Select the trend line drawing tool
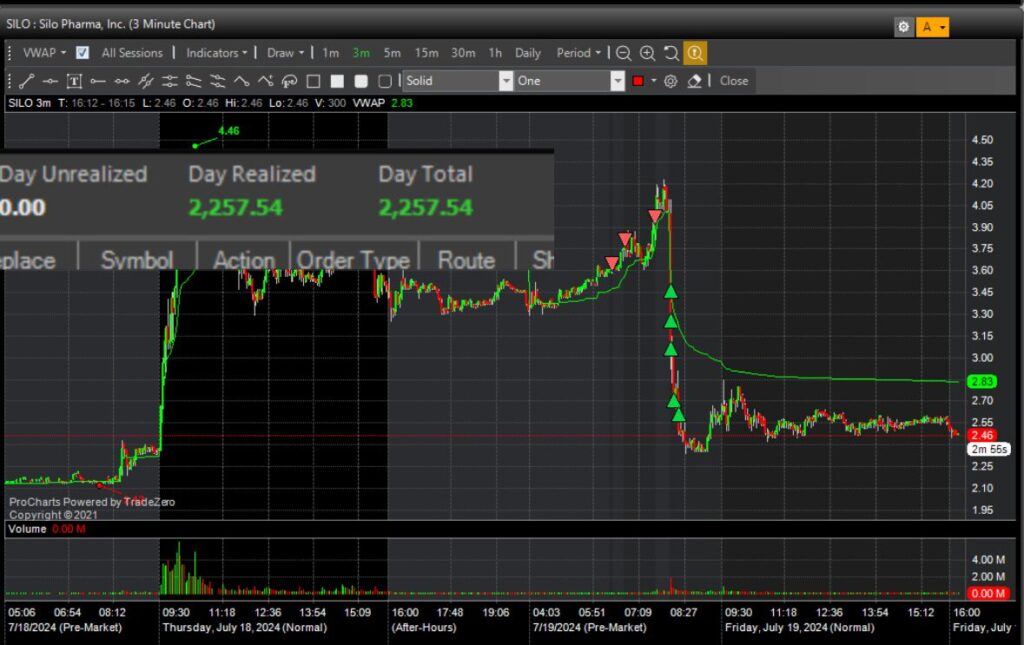Image resolution: width=1024 pixels, height=645 pixels. [x=26, y=81]
